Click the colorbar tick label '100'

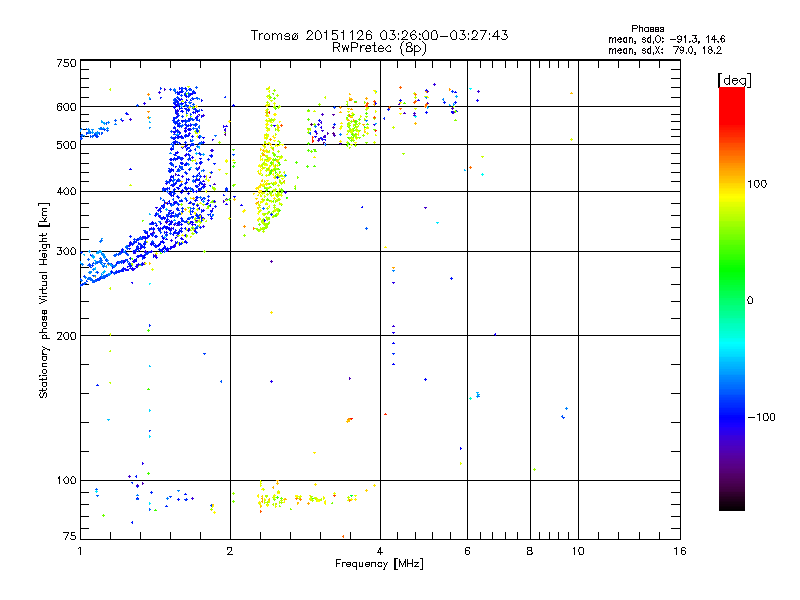tap(757, 184)
